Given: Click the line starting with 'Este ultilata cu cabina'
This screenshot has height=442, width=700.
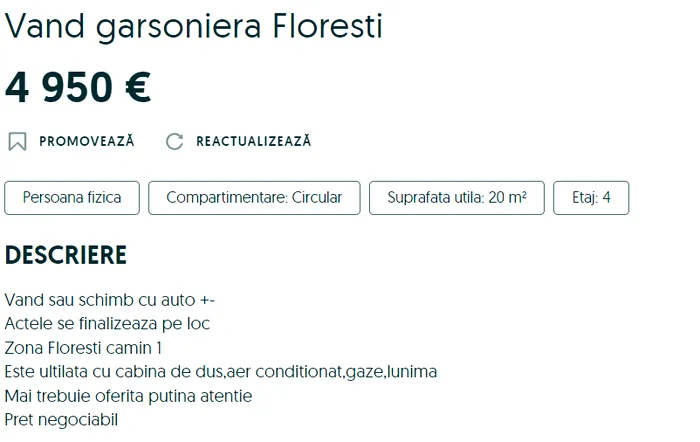Looking at the screenshot, I should point(221,372).
